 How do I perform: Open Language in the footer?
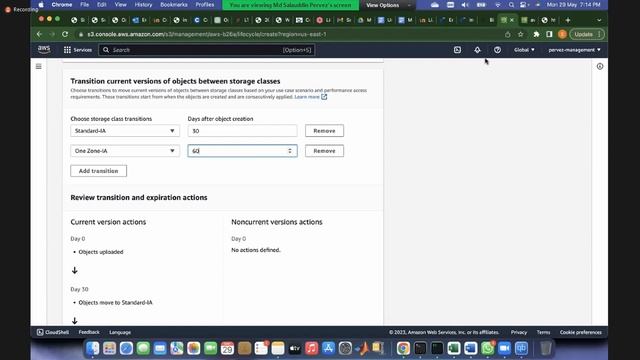pos(120,332)
